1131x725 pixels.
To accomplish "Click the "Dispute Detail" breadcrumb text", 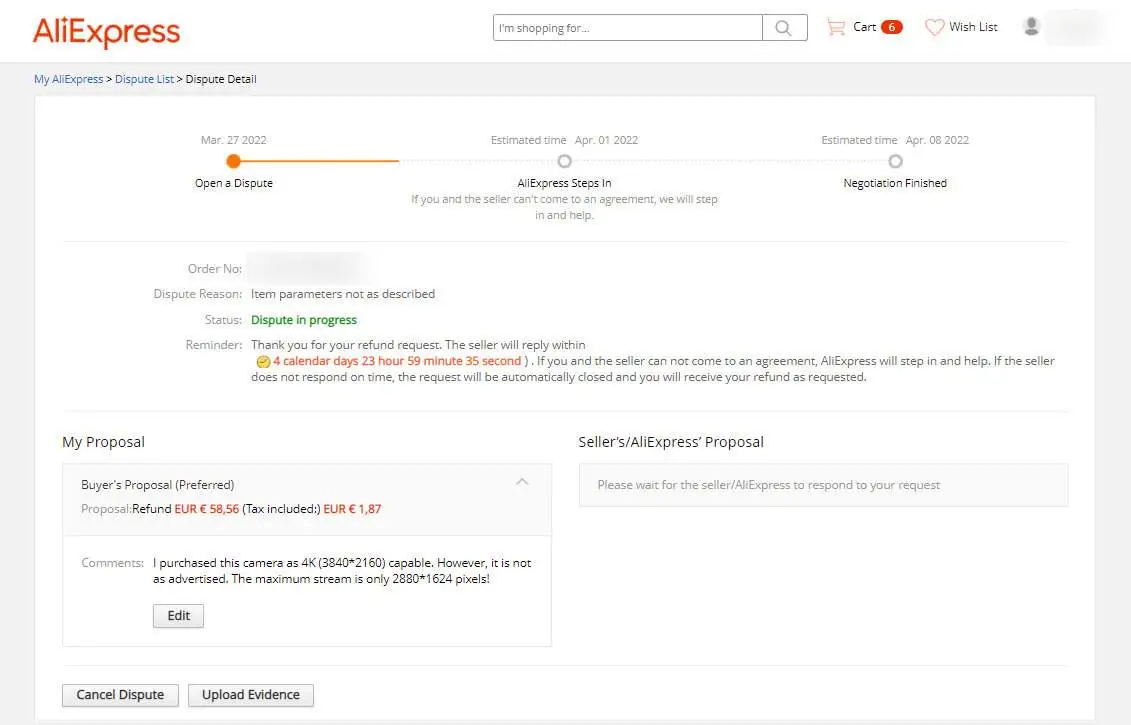I will (221, 79).
